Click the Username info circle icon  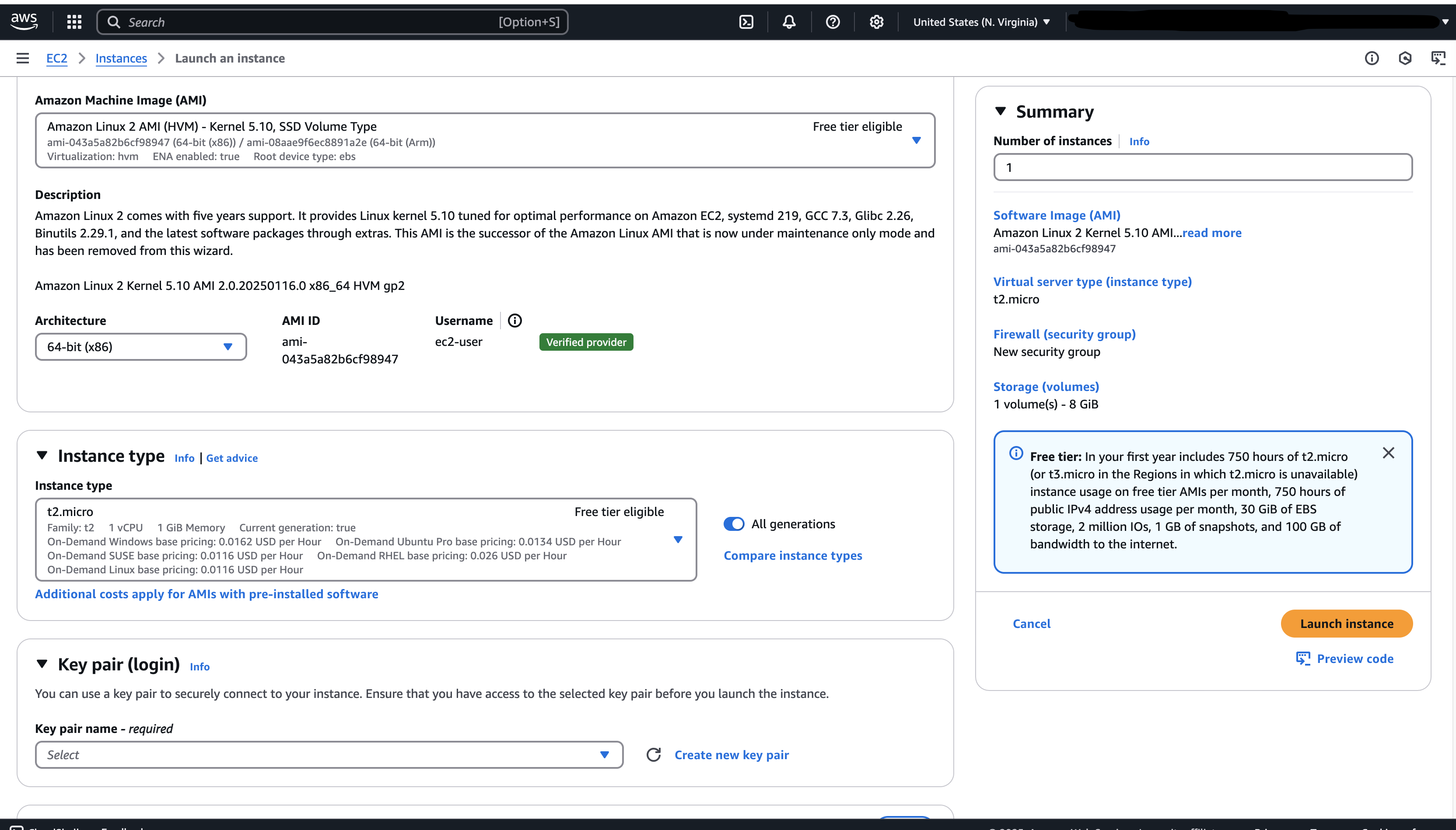tap(514, 321)
